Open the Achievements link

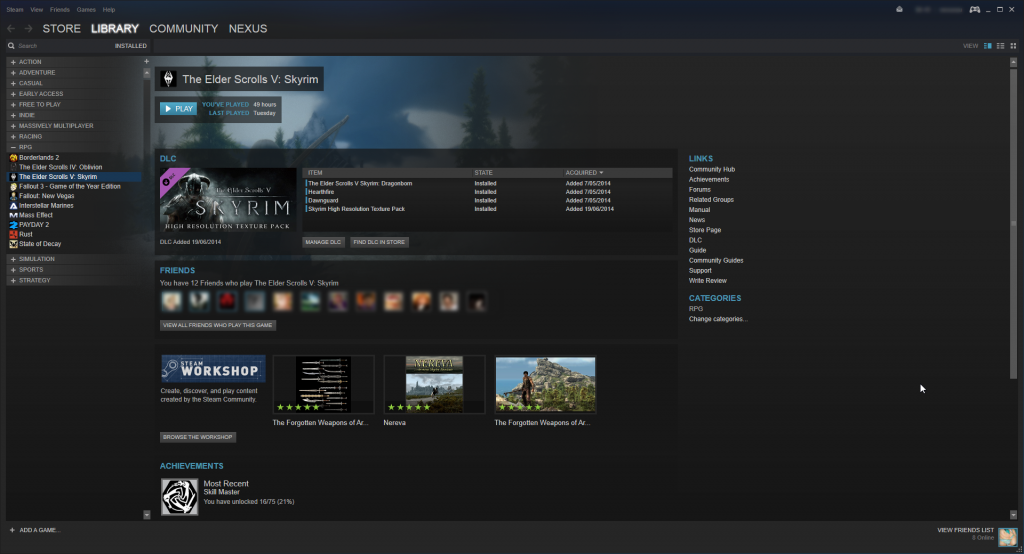pos(709,179)
